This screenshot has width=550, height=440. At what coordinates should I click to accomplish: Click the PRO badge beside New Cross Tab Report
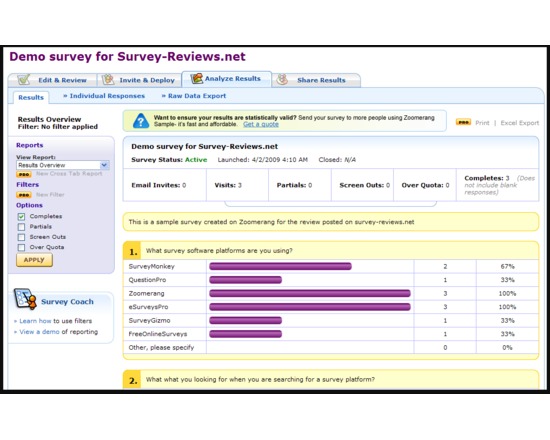(x=24, y=174)
